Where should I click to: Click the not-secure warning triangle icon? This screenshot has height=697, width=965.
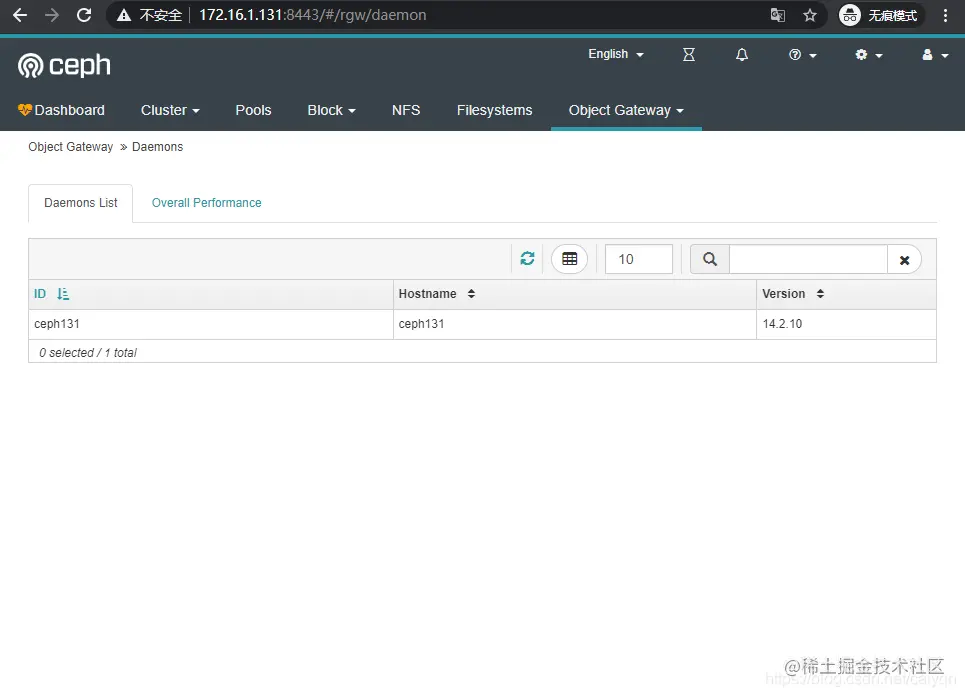point(124,15)
